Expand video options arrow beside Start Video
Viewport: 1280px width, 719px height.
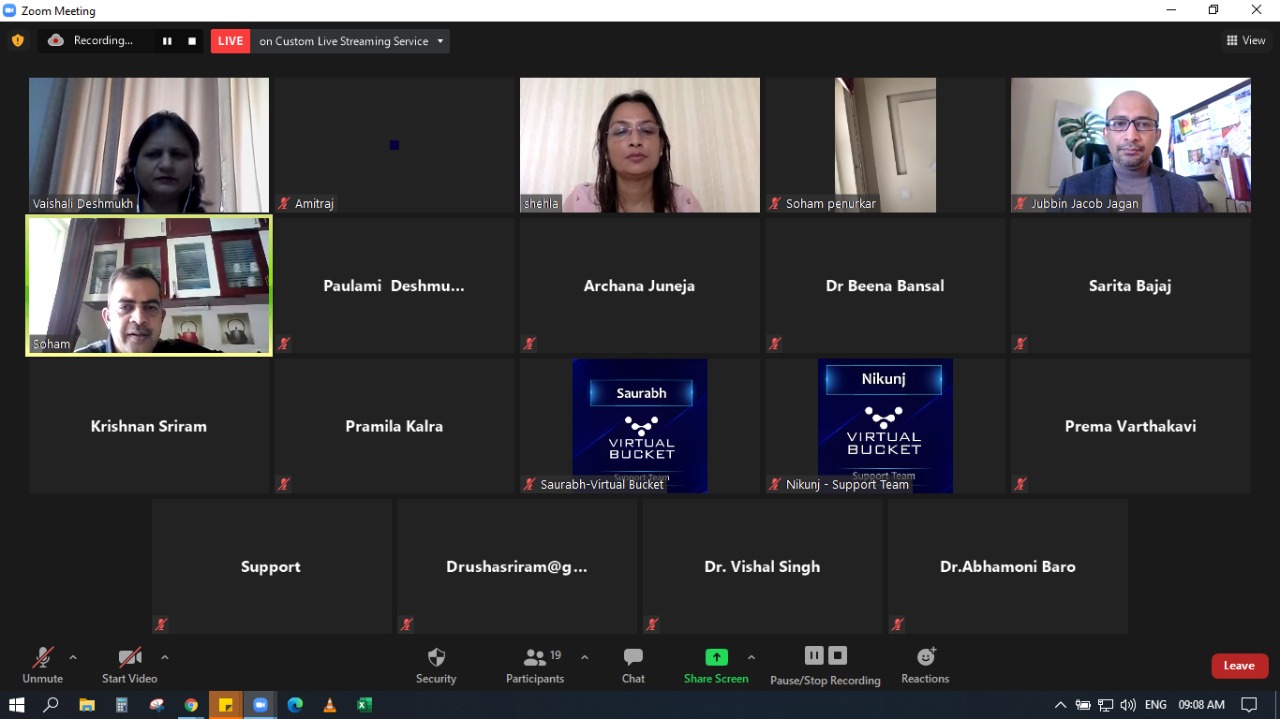(165, 658)
